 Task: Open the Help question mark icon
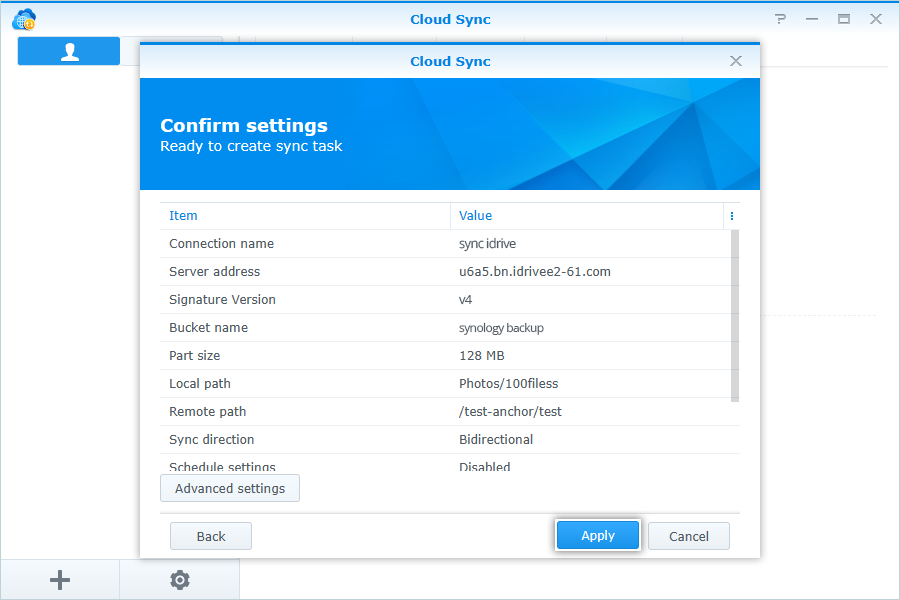pos(780,19)
